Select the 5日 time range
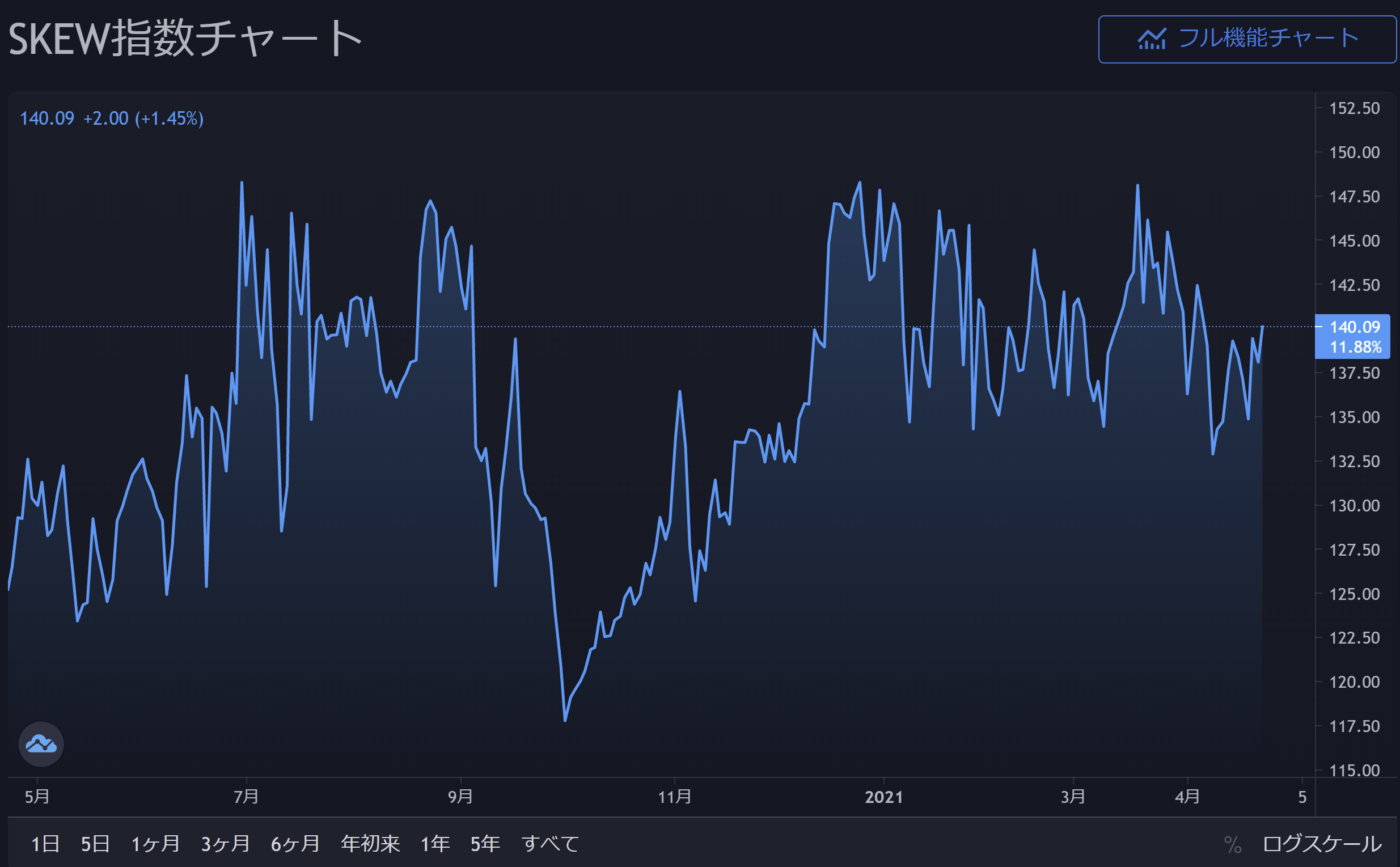The image size is (1400, 867). point(95,844)
